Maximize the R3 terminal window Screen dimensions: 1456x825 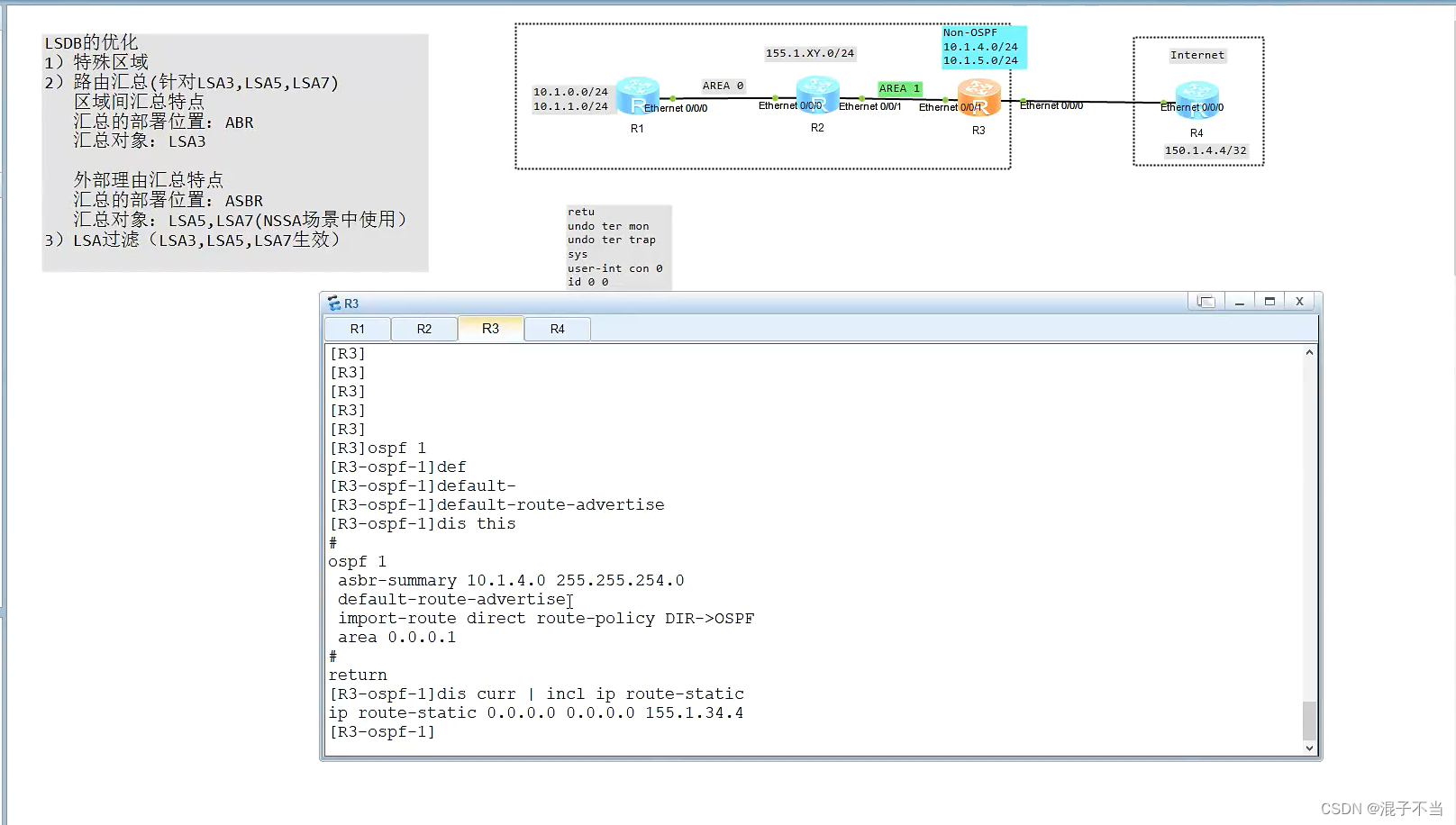click(1269, 302)
